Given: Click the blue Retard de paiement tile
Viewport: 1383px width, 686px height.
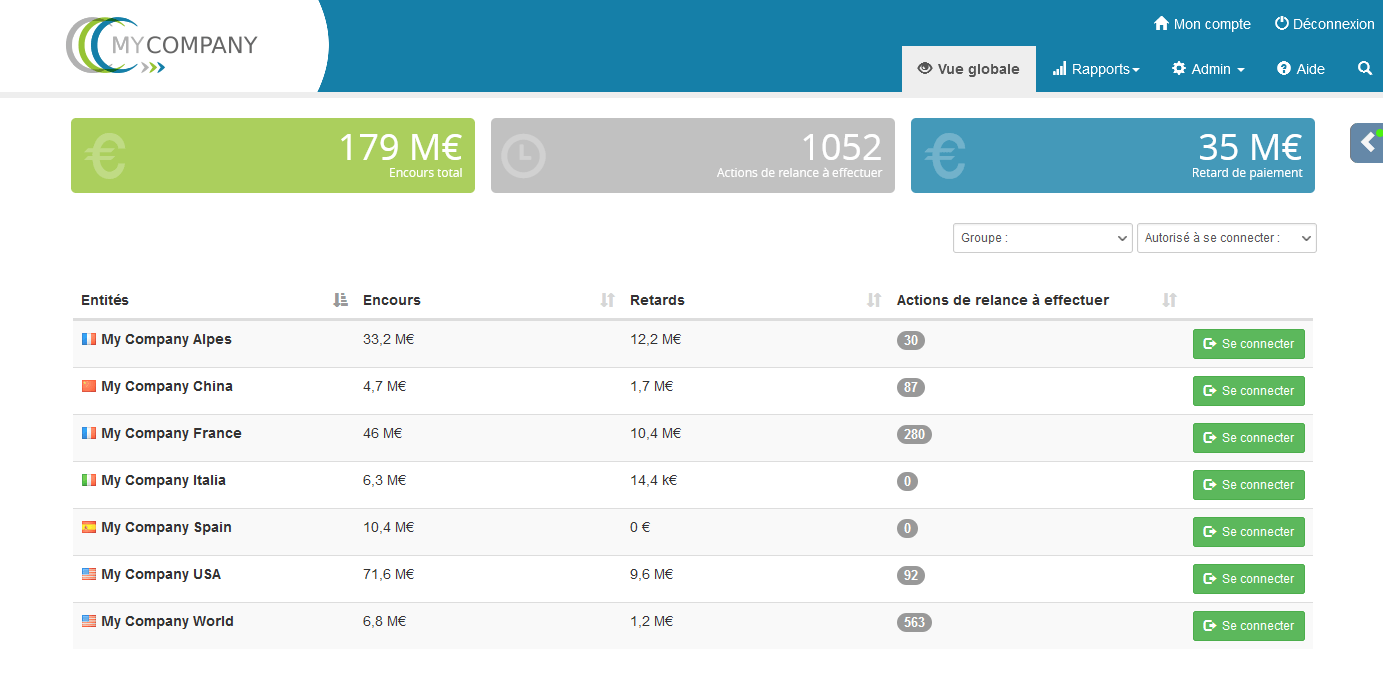Looking at the screenshot, I should click(x=1112, y=155).
